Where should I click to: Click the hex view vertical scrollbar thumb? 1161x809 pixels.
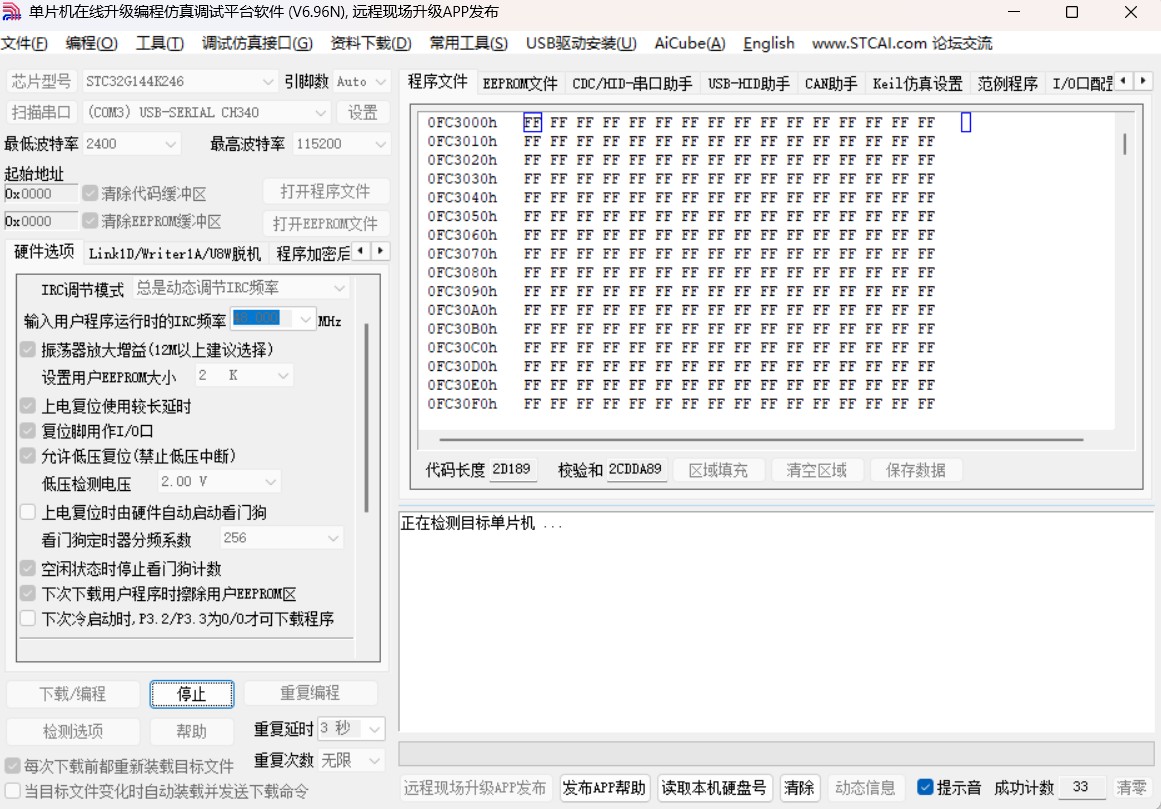[1124, 144]
